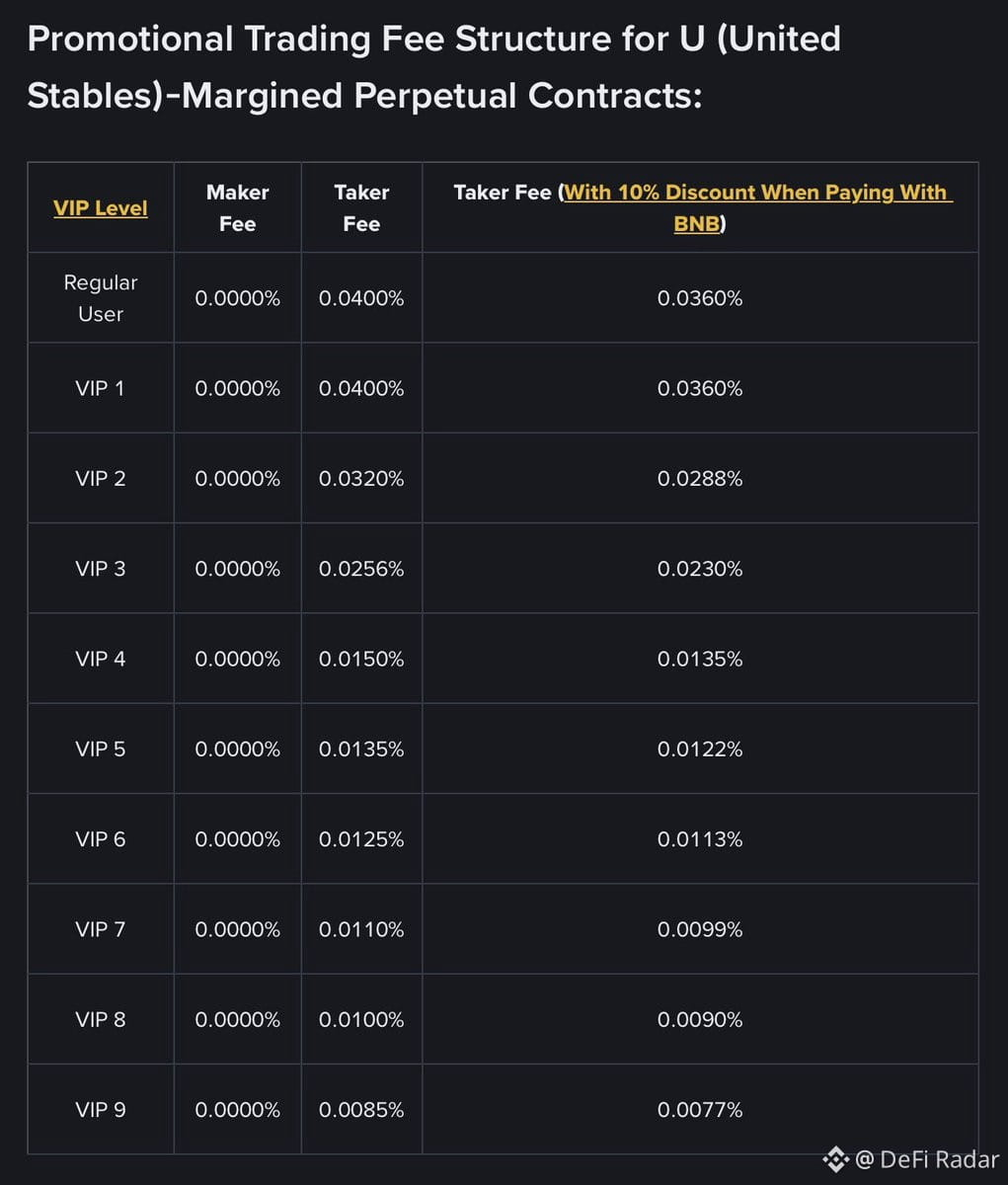Click the DeFi Radar watermark text
This screenshot has width=1008, height=1185.
[927, 1159]
